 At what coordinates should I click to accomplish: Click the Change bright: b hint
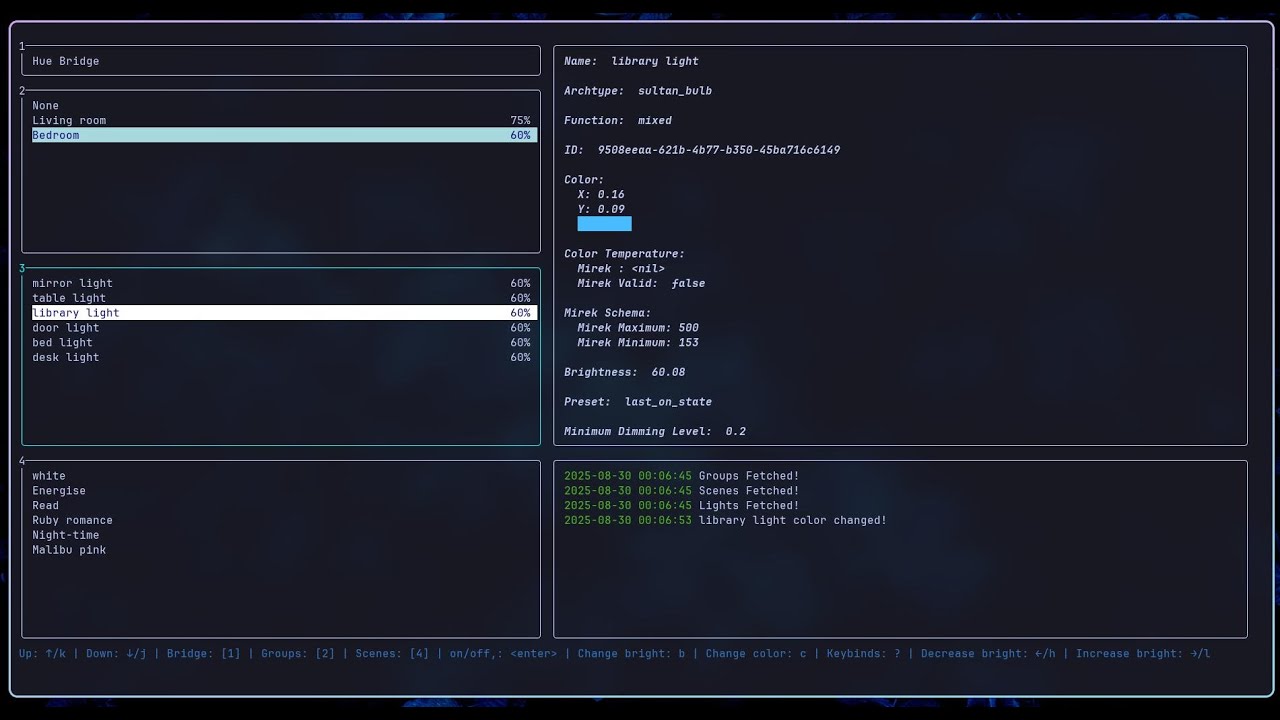pyautogui.click(x=631, y=654)
